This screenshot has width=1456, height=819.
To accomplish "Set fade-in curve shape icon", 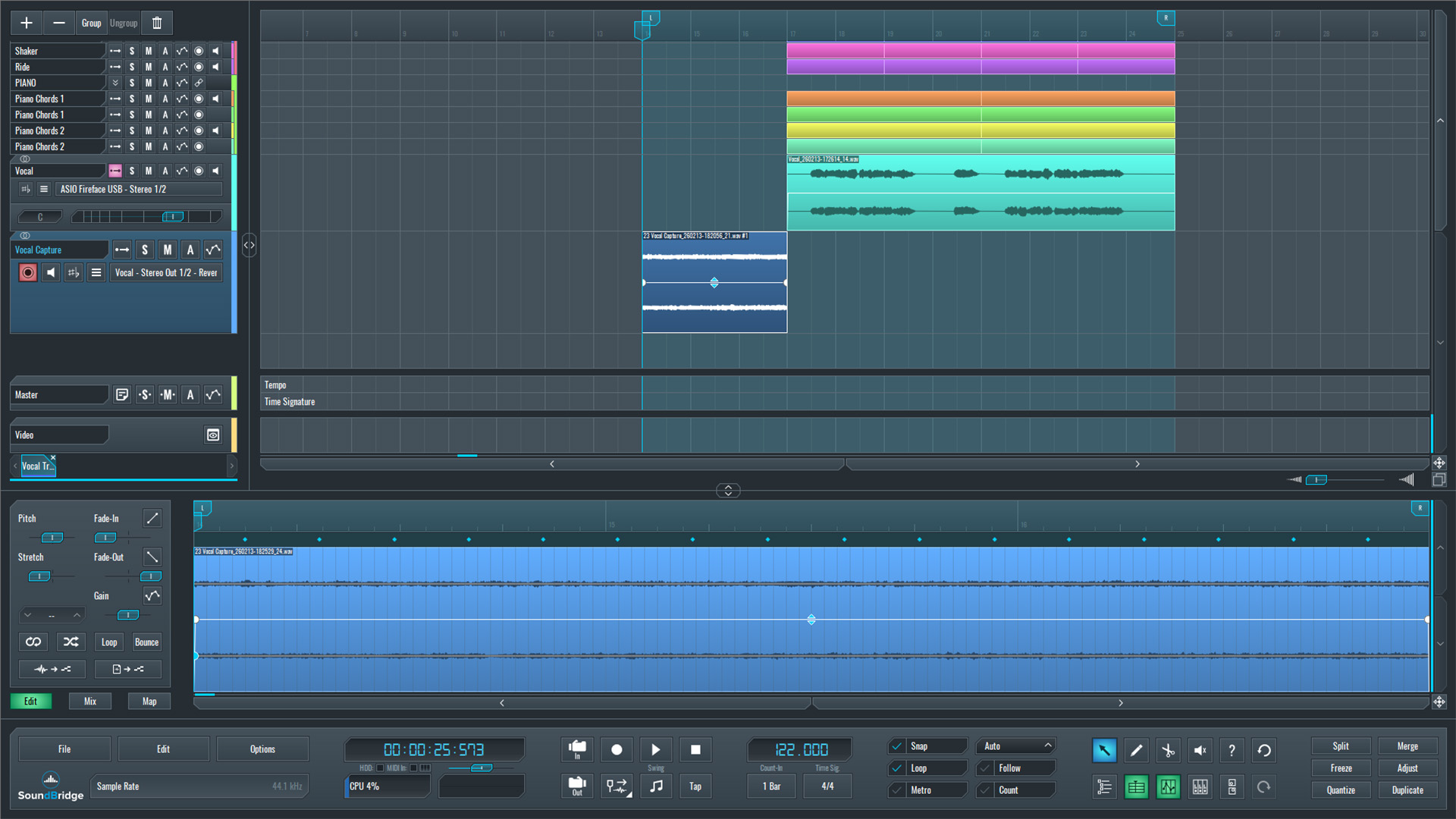I will 152,518.
